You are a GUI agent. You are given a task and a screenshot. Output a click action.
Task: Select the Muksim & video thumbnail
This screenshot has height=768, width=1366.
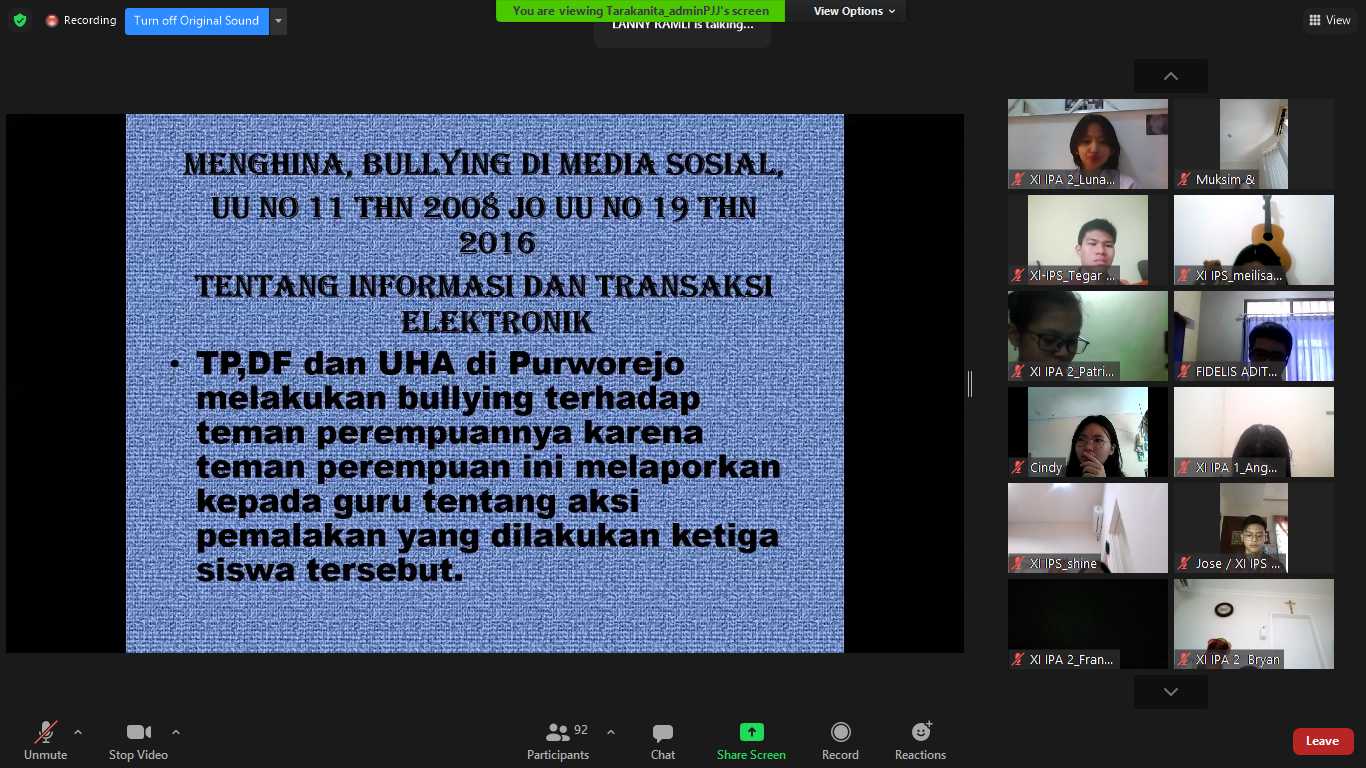1253,144
